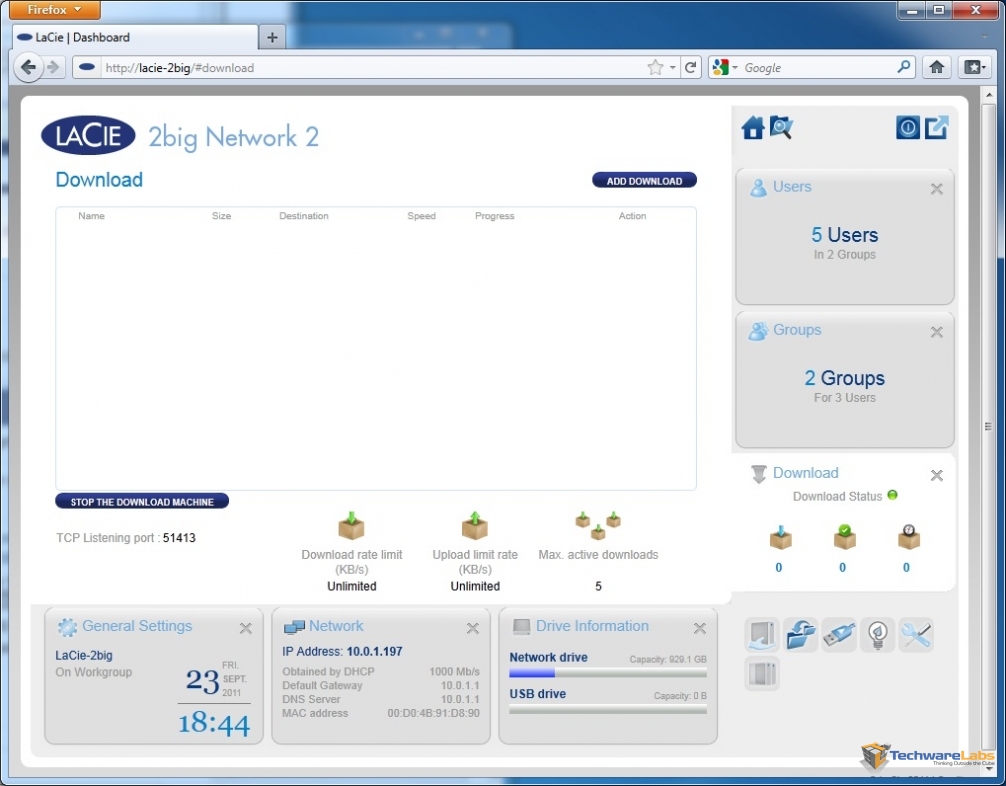Select the completed downloads green-check box icon
The width and height of the screenshot is (1006, 786).
(x=844, y=537)
